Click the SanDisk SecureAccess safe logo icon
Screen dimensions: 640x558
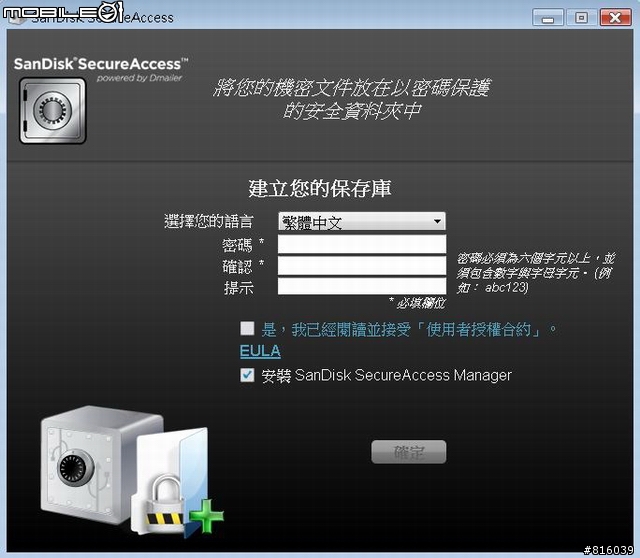click(x=53, y=111)
